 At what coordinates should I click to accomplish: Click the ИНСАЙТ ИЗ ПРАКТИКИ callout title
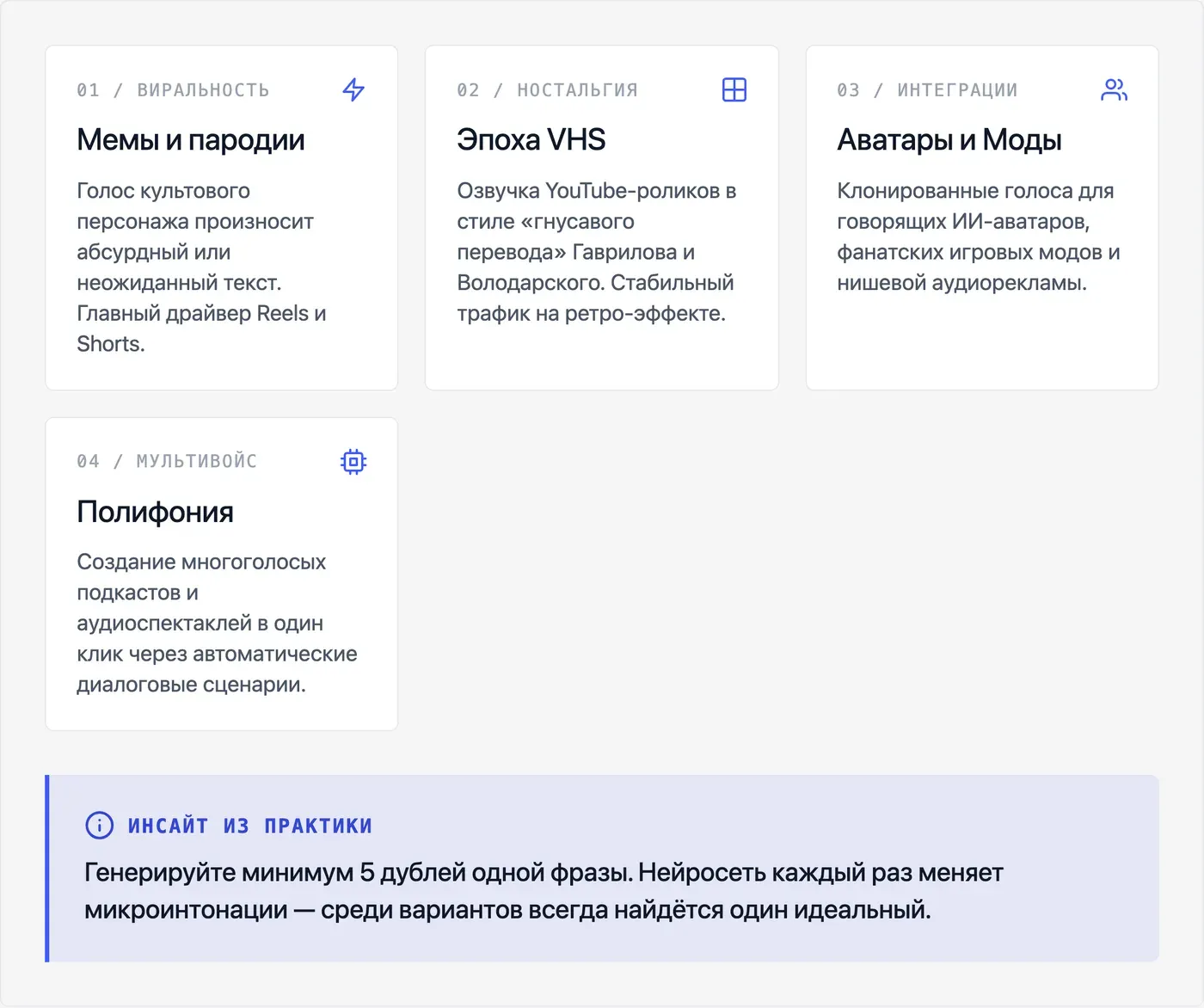point(250,826)
